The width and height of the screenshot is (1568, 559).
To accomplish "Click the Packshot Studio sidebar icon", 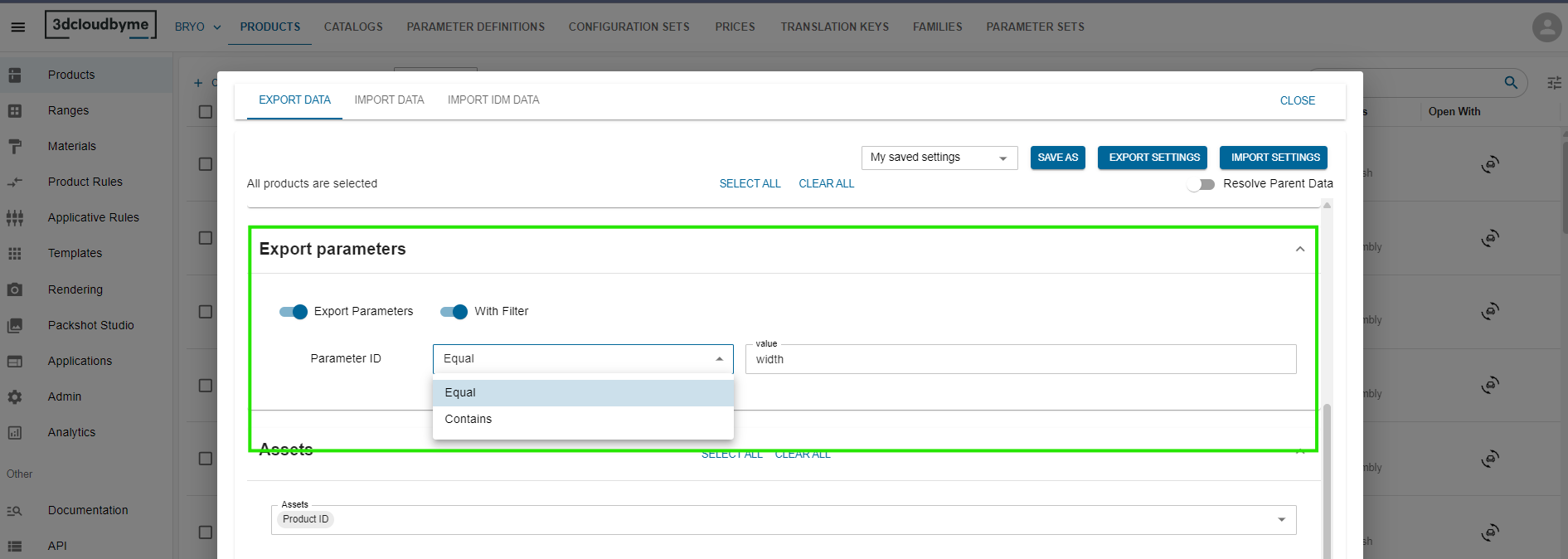I will point(15,325).
